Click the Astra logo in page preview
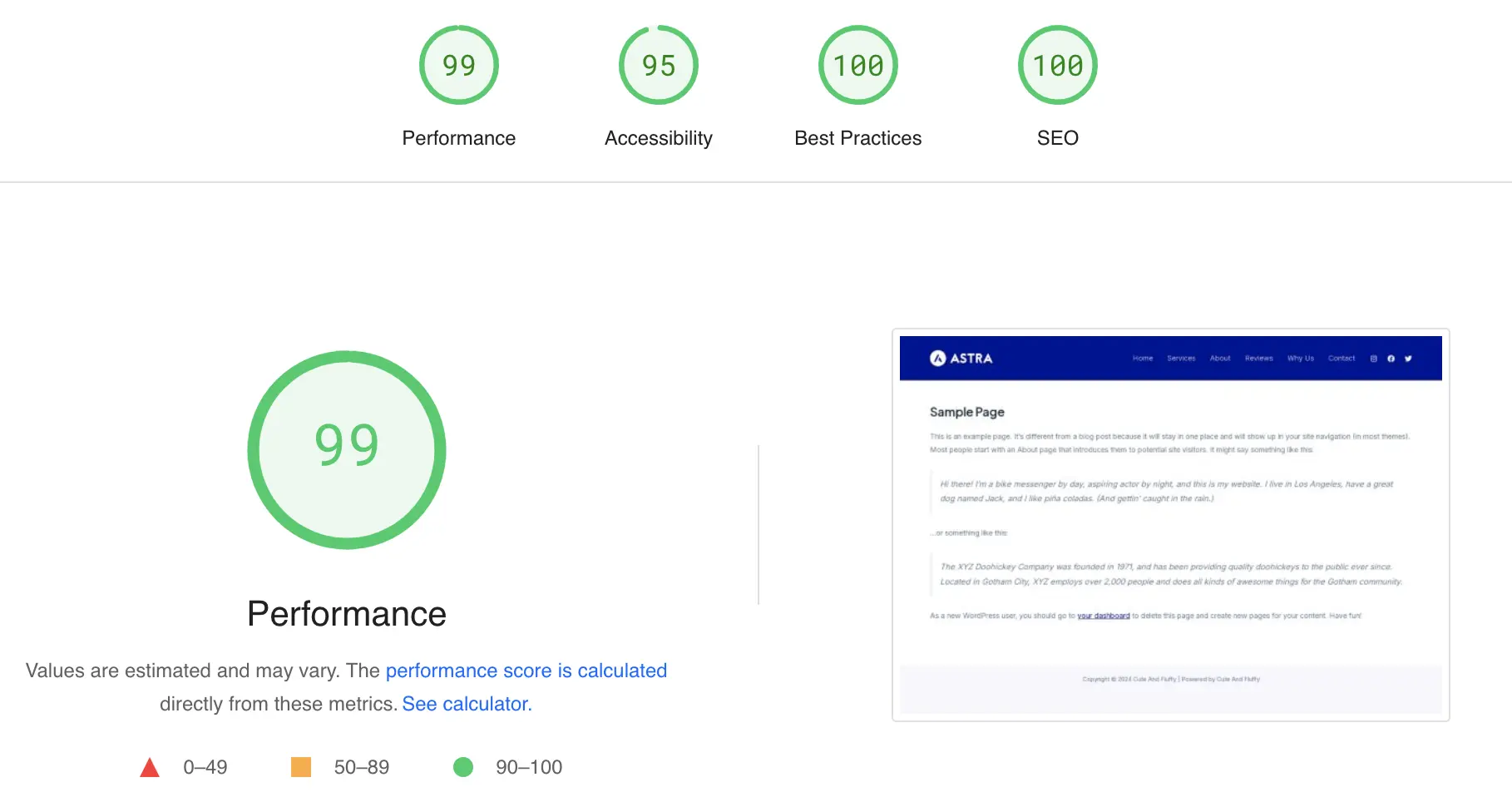 [961, 359]
